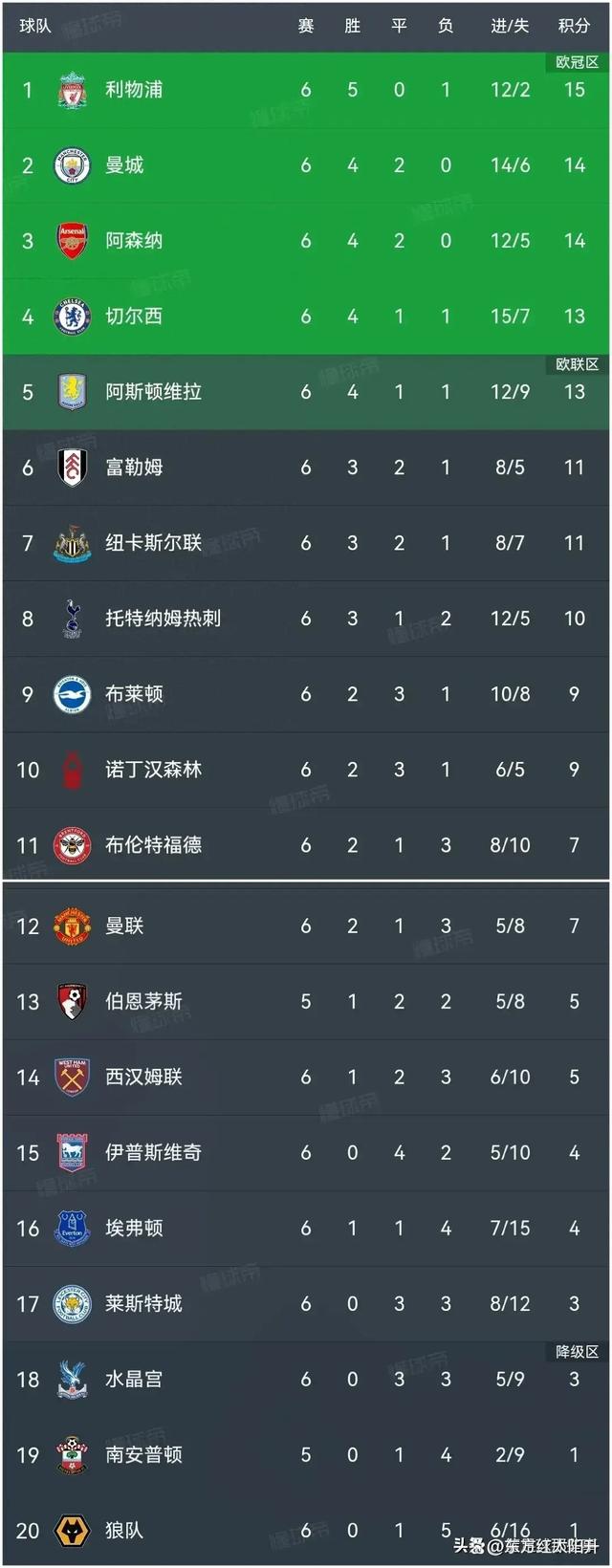612x1568 pixels.
Task: Select the Nottingham Forest tree crest
Action: tap(72, 770)
